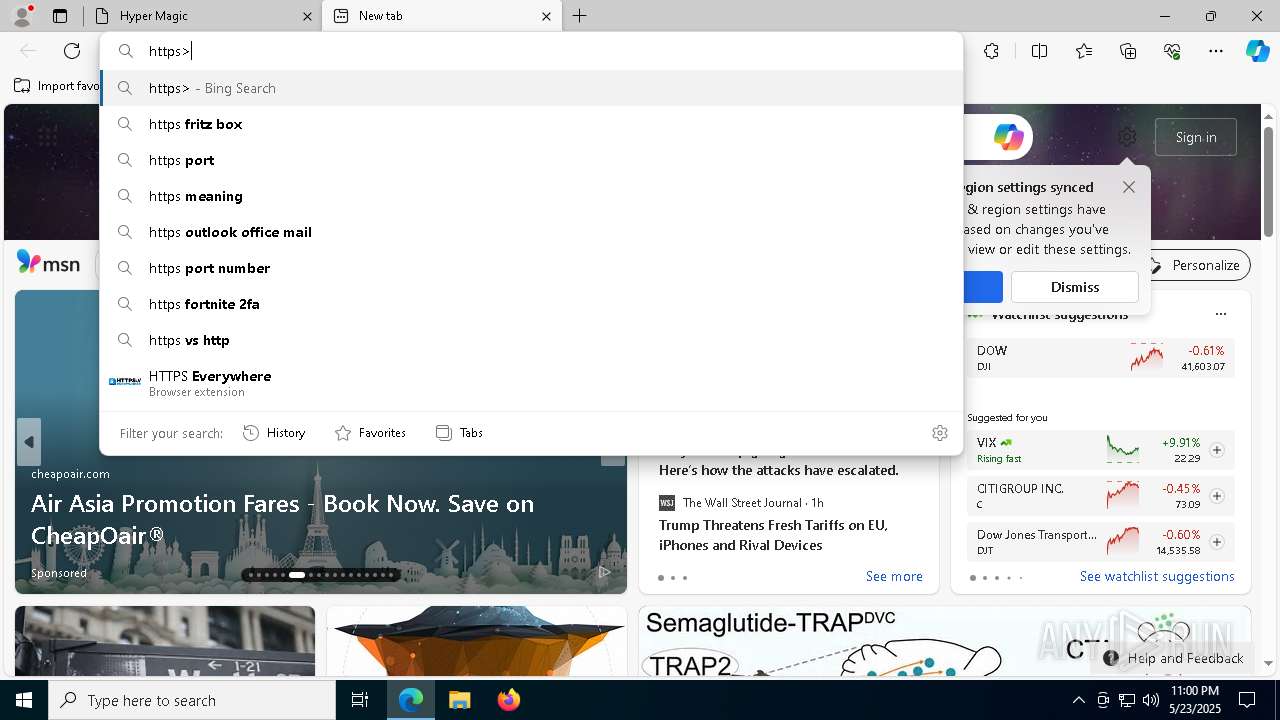Click Windows taskbar search box

click(x=192, y=700)
